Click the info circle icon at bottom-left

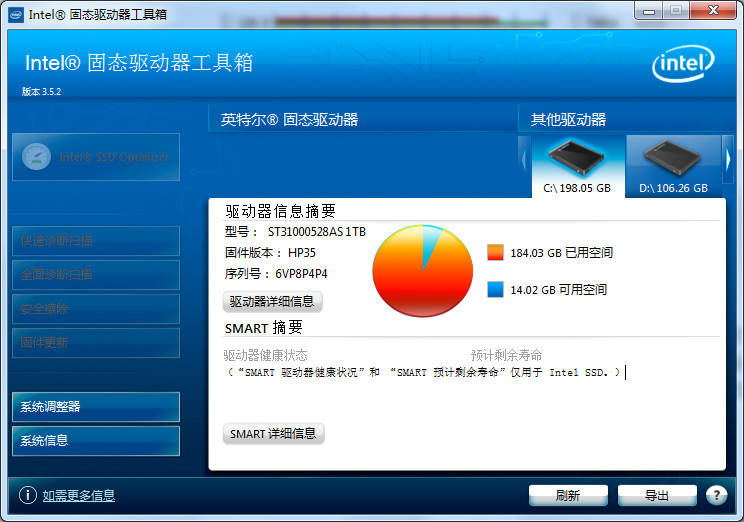tap(27, 495)
